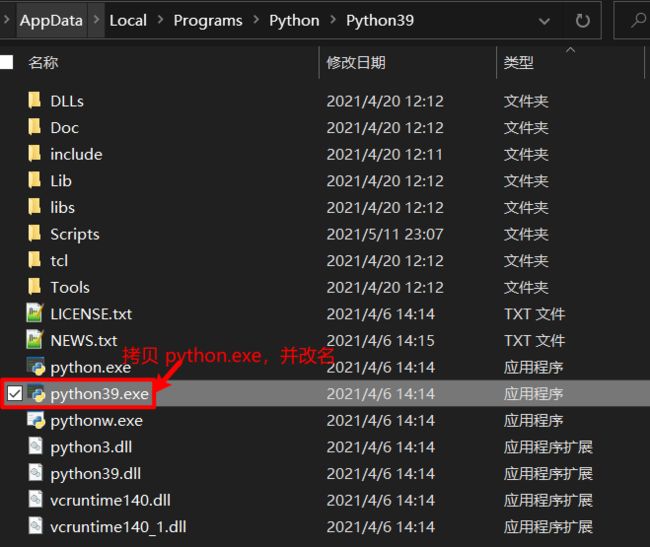Select the Tools folder name
This screenshot has height=547, width=650.
click(x=70, y=287)
